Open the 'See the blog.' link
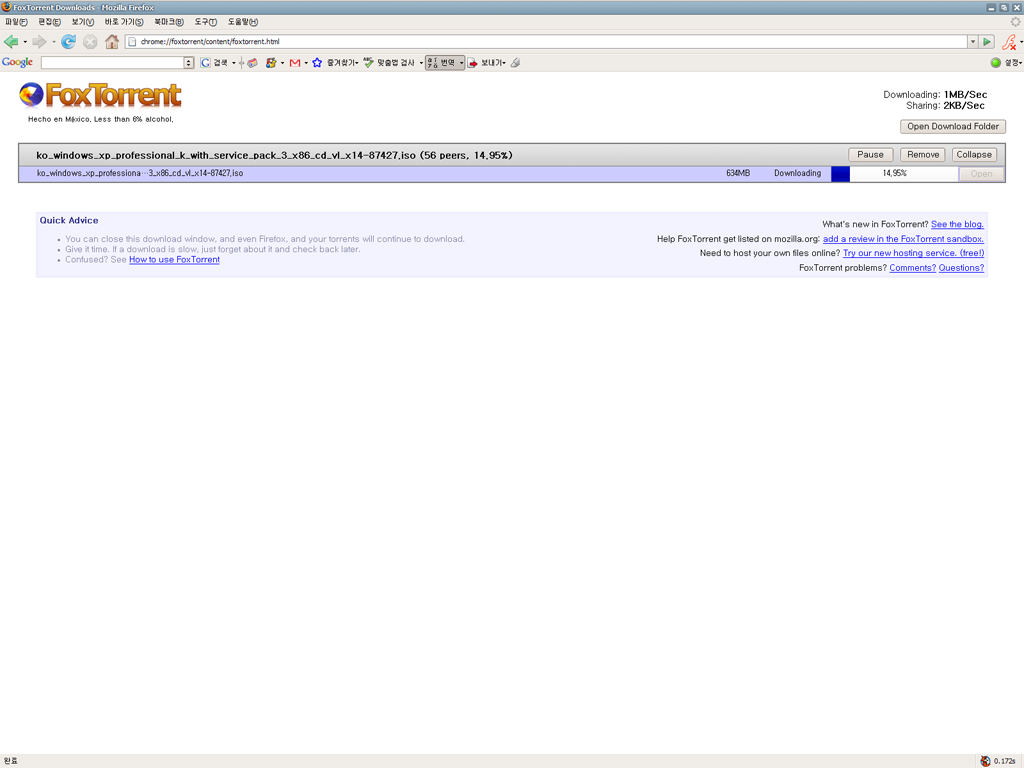 957,225
